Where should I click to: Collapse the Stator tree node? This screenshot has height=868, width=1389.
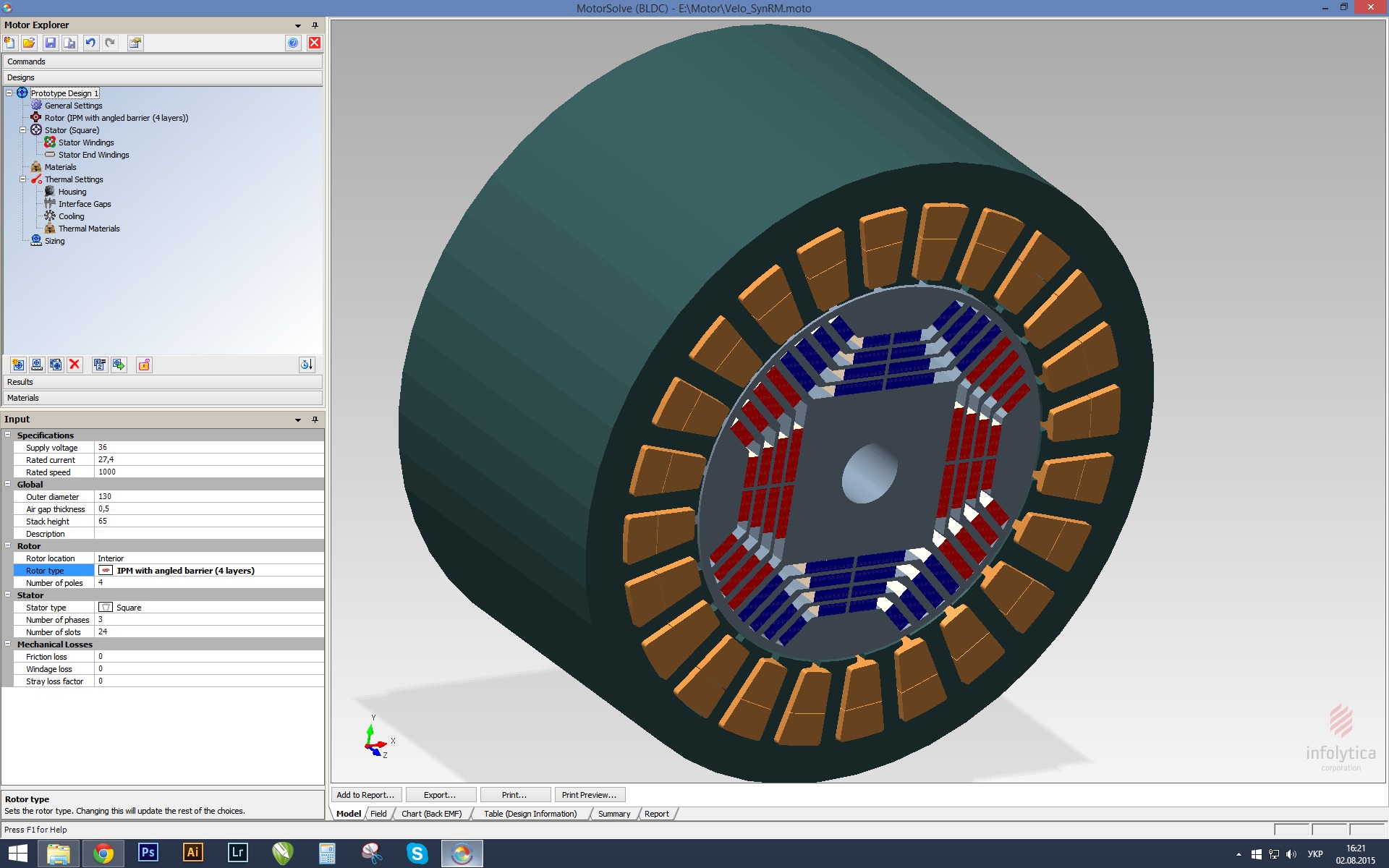(x=22, y=130)
